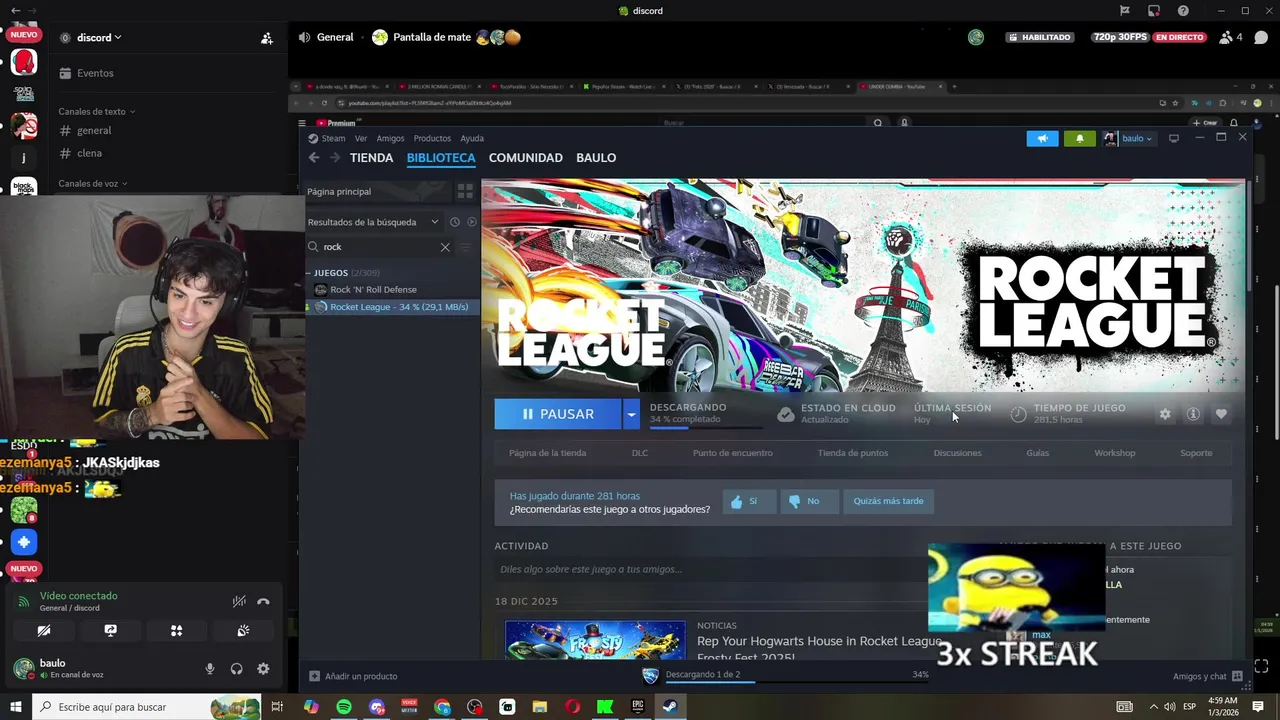This screenshot has width=1280, height=720.
Task: Select BIBLIOTECA in Steam navigation
Action: coord(441,158)
